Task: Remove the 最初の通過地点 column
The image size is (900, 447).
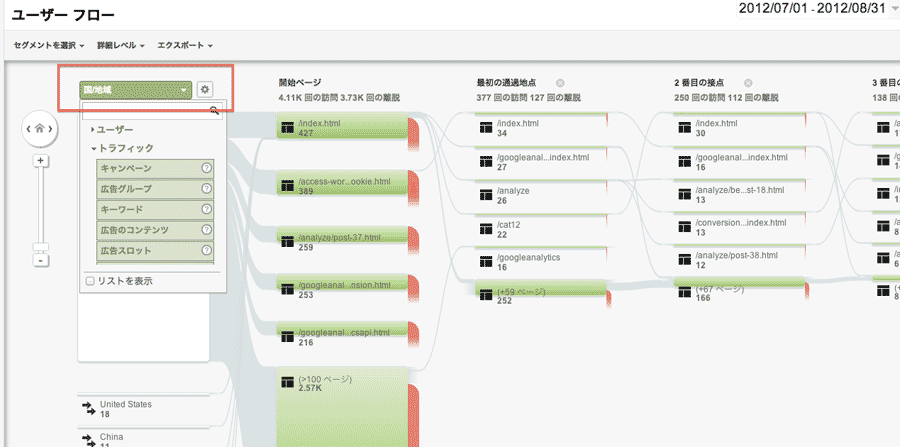Action: [x=560, y=83]
